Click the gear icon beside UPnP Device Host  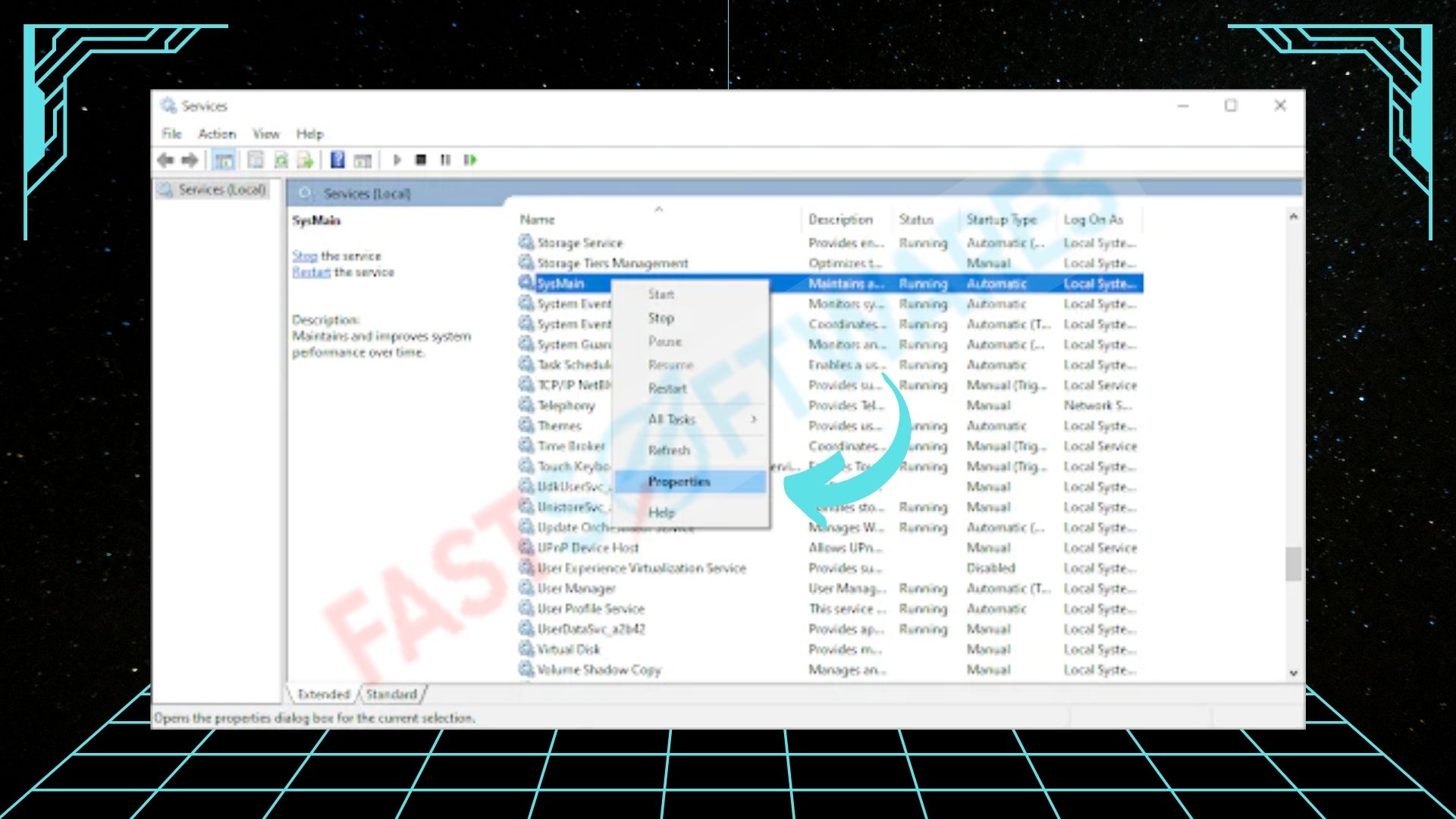tap(526, 547)
